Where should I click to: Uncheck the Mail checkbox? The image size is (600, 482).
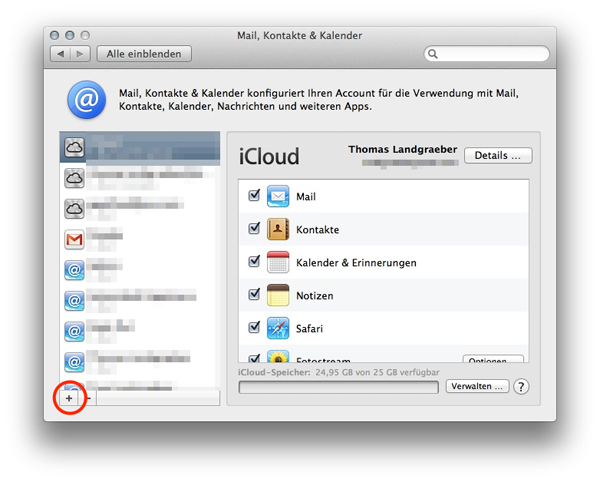[254, 195]
